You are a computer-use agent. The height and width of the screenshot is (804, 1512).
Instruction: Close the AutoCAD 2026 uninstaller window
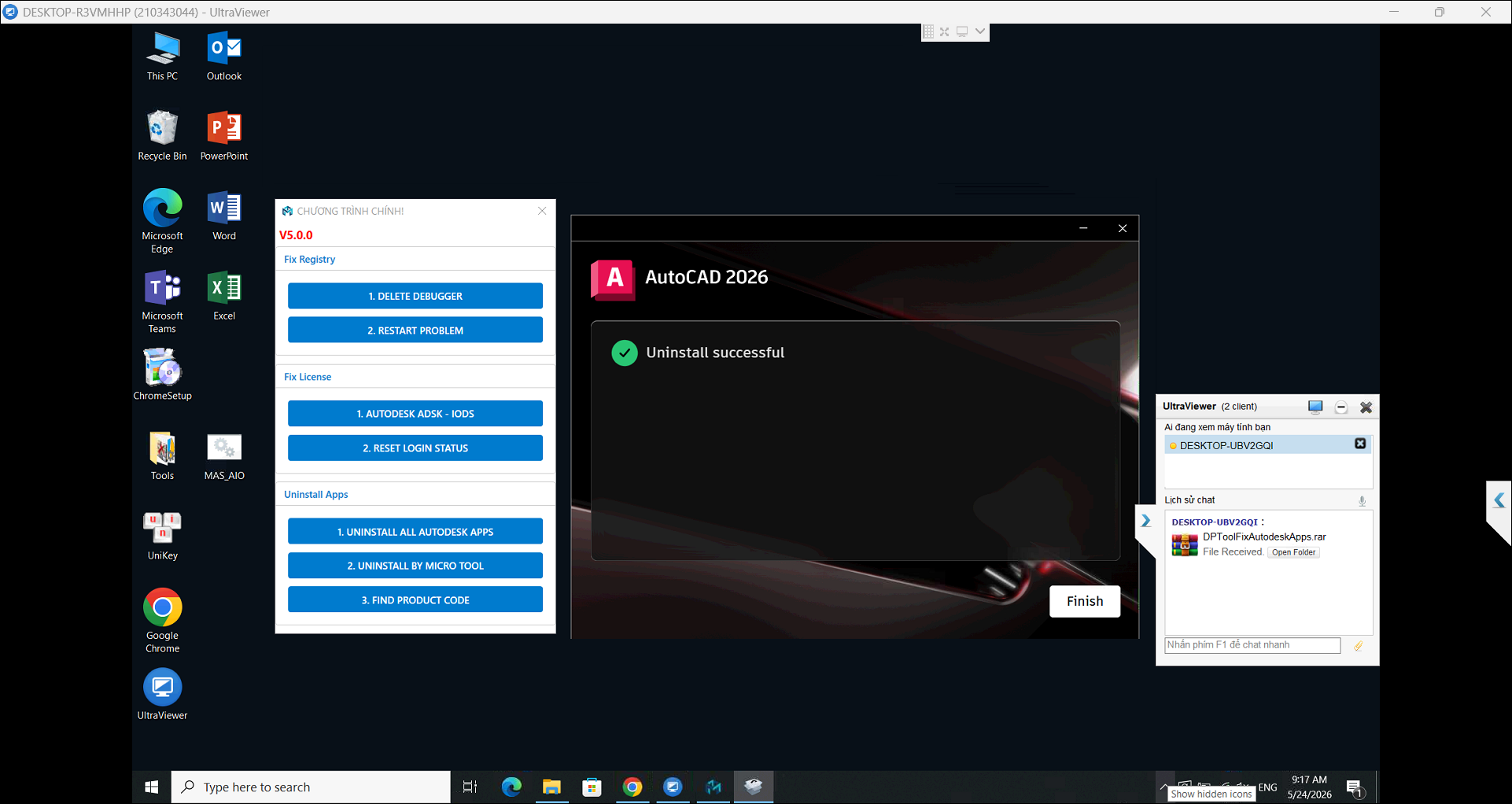tap(1123, 228)
